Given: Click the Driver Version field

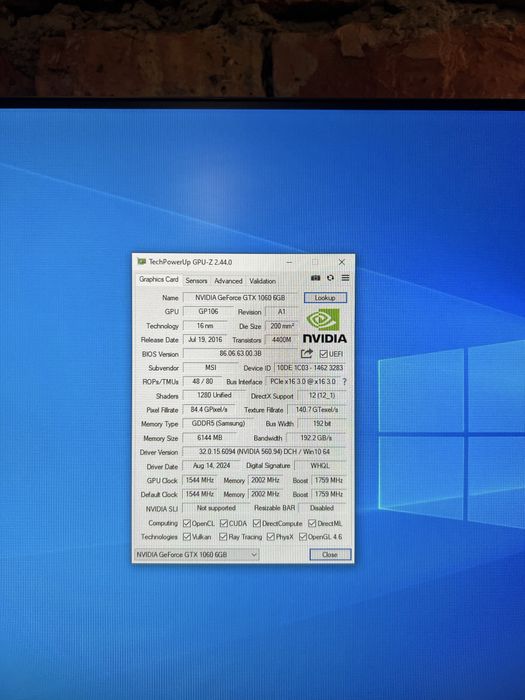Looking at the screenshot, I should [264, 452].
